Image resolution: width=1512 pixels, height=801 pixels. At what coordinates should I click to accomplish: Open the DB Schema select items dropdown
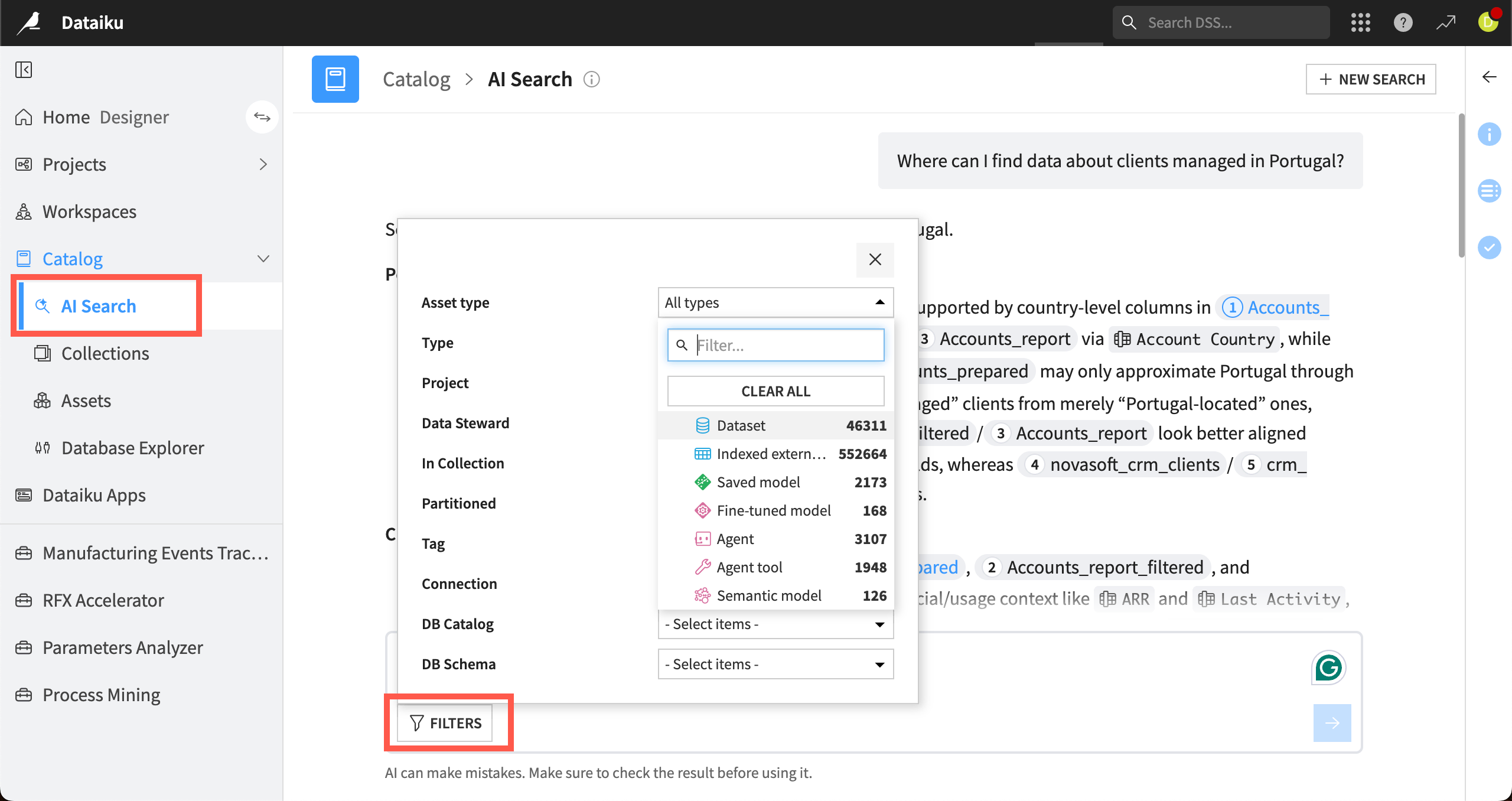775,664
